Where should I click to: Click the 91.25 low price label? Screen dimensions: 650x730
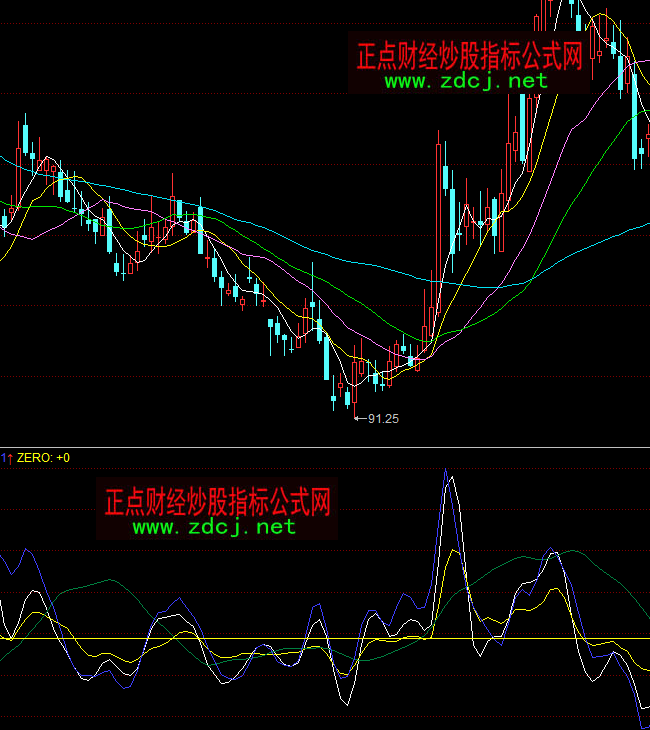[384, 419]
